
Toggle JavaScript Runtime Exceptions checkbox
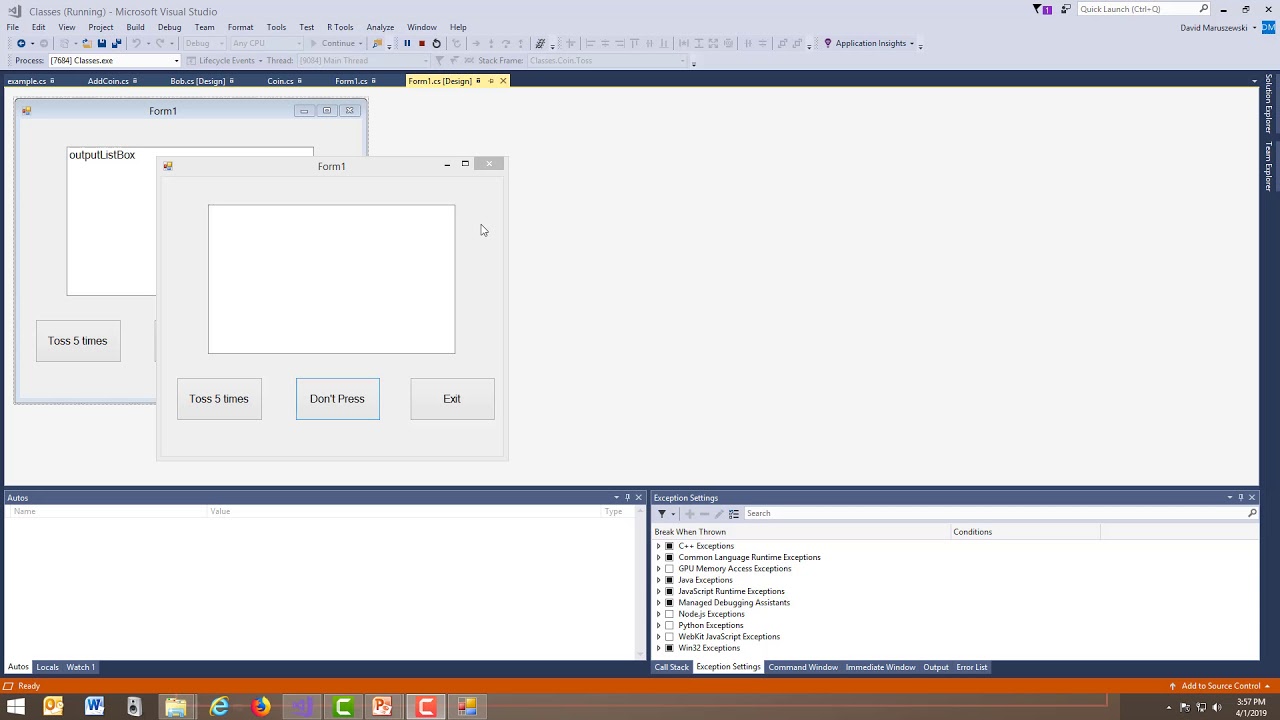[670, 591]
